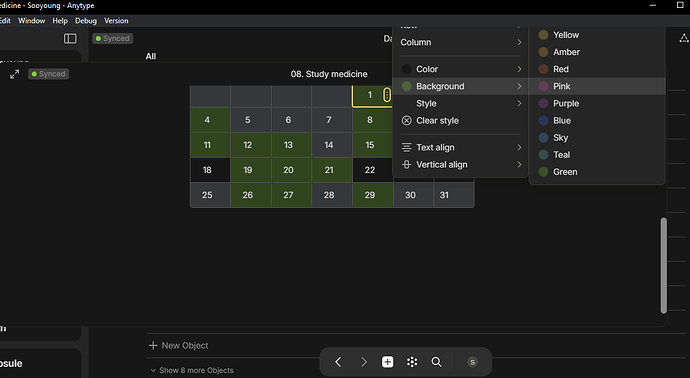The width and height of the screenshot is (690, 378).
Task: Select table cell 4
Action: (210, 120)
